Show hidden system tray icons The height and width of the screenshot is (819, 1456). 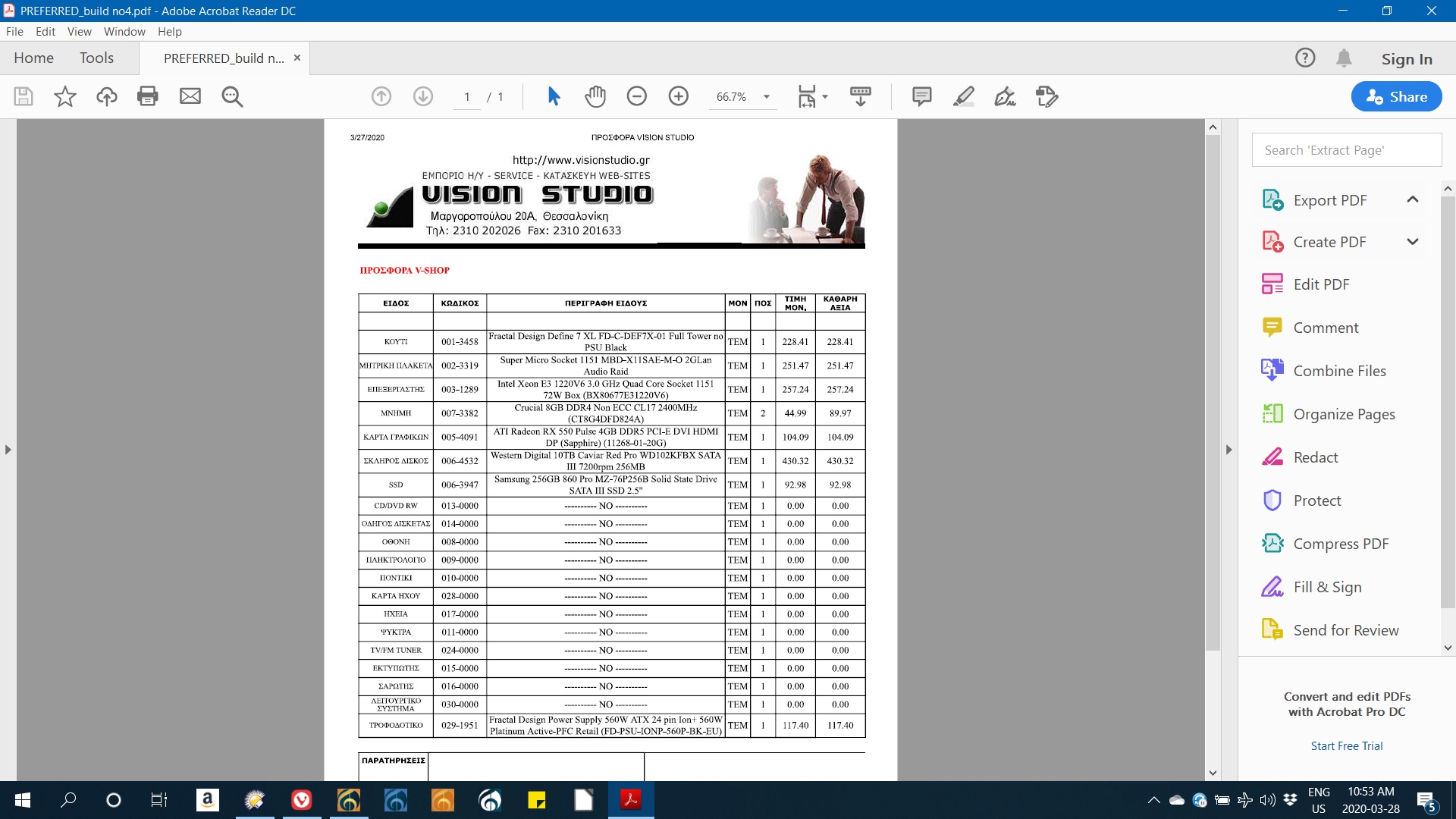pos(1153,800)
